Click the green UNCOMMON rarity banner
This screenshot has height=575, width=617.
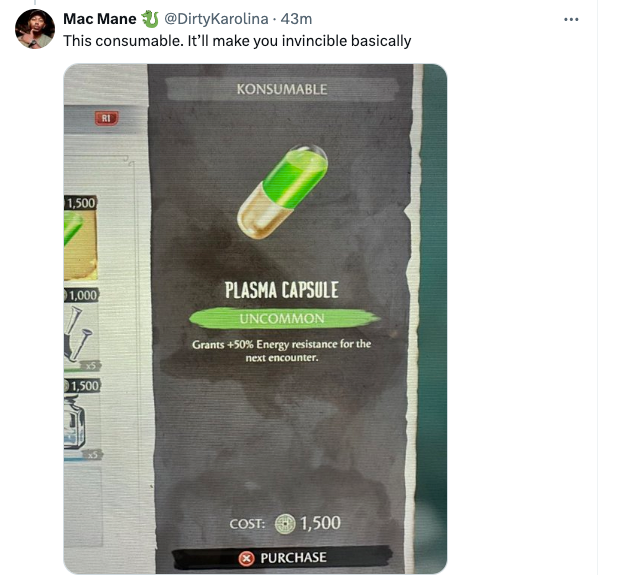pyautogui.click(x=283, y=318)
